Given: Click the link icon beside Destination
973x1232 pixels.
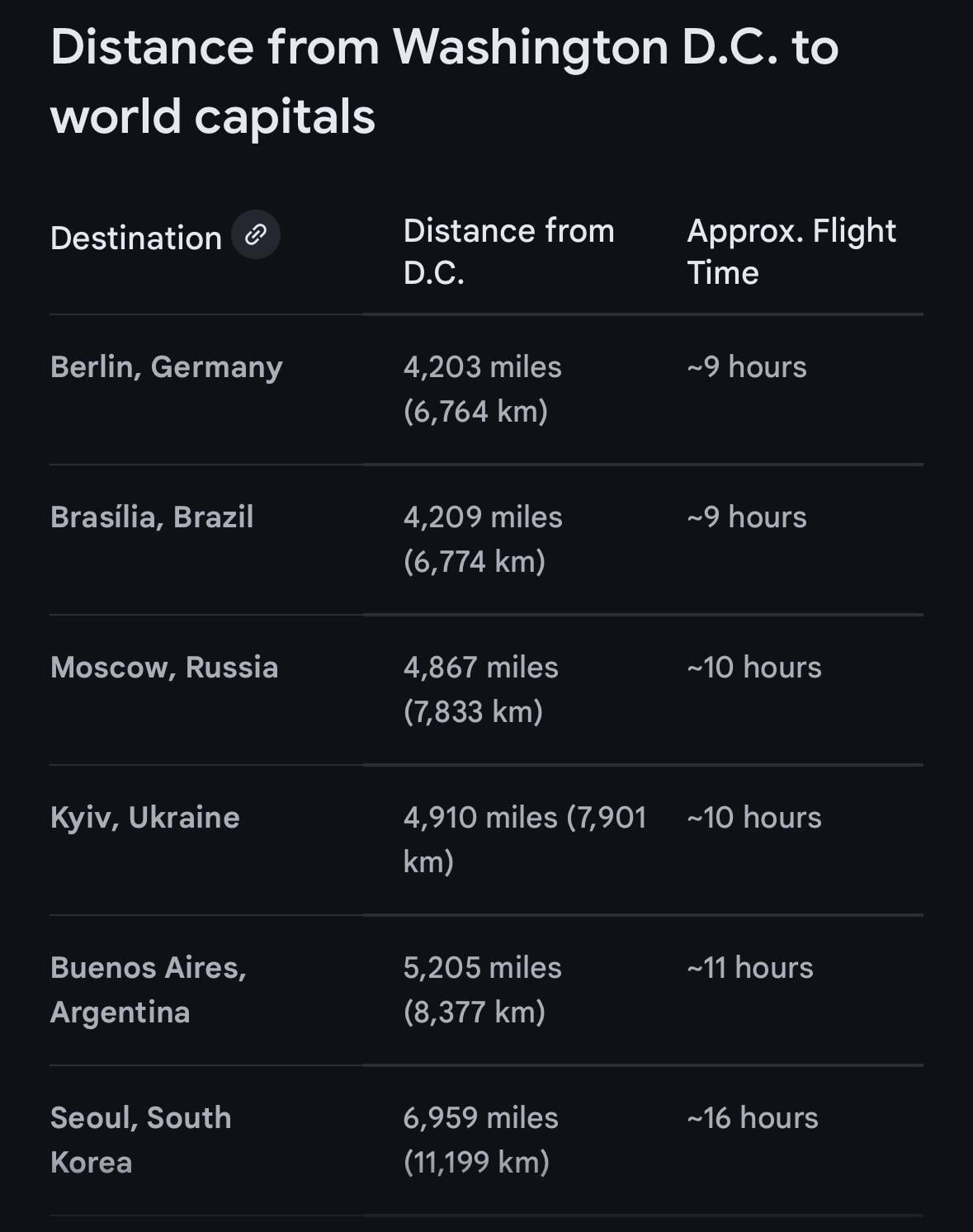Looking at the screenshot, I should point(256,235).
